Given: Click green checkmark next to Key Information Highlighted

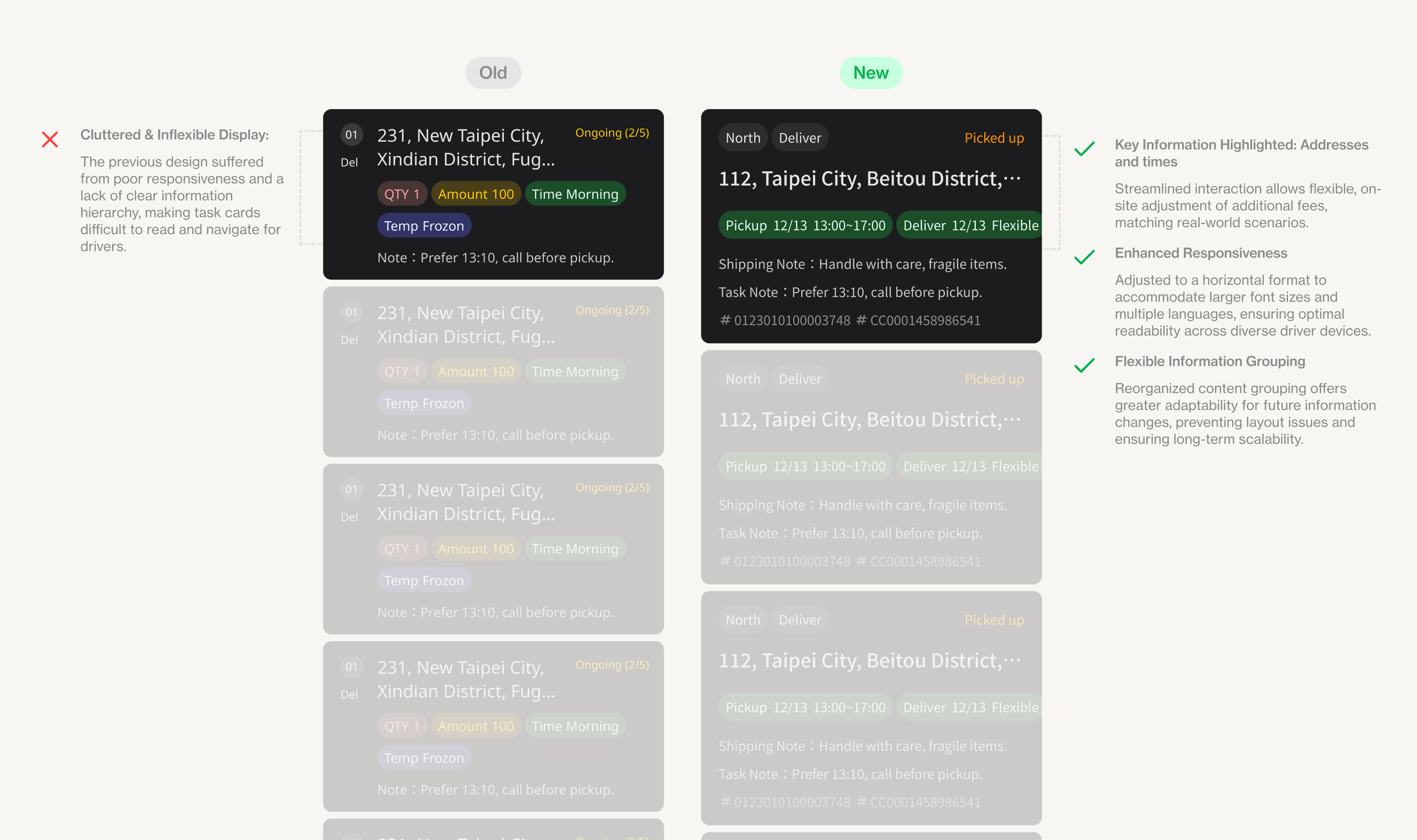Looking at the screenshot, I should click(1084, 149).
